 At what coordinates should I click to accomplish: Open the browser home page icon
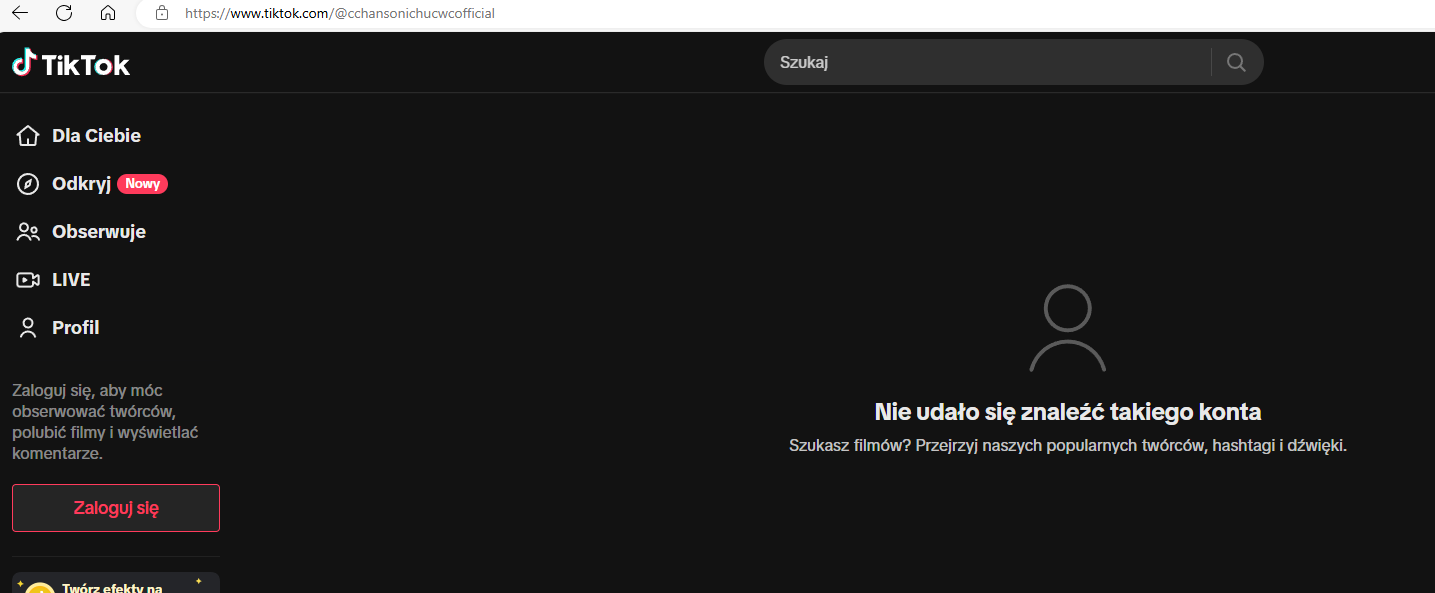(108, 13)
